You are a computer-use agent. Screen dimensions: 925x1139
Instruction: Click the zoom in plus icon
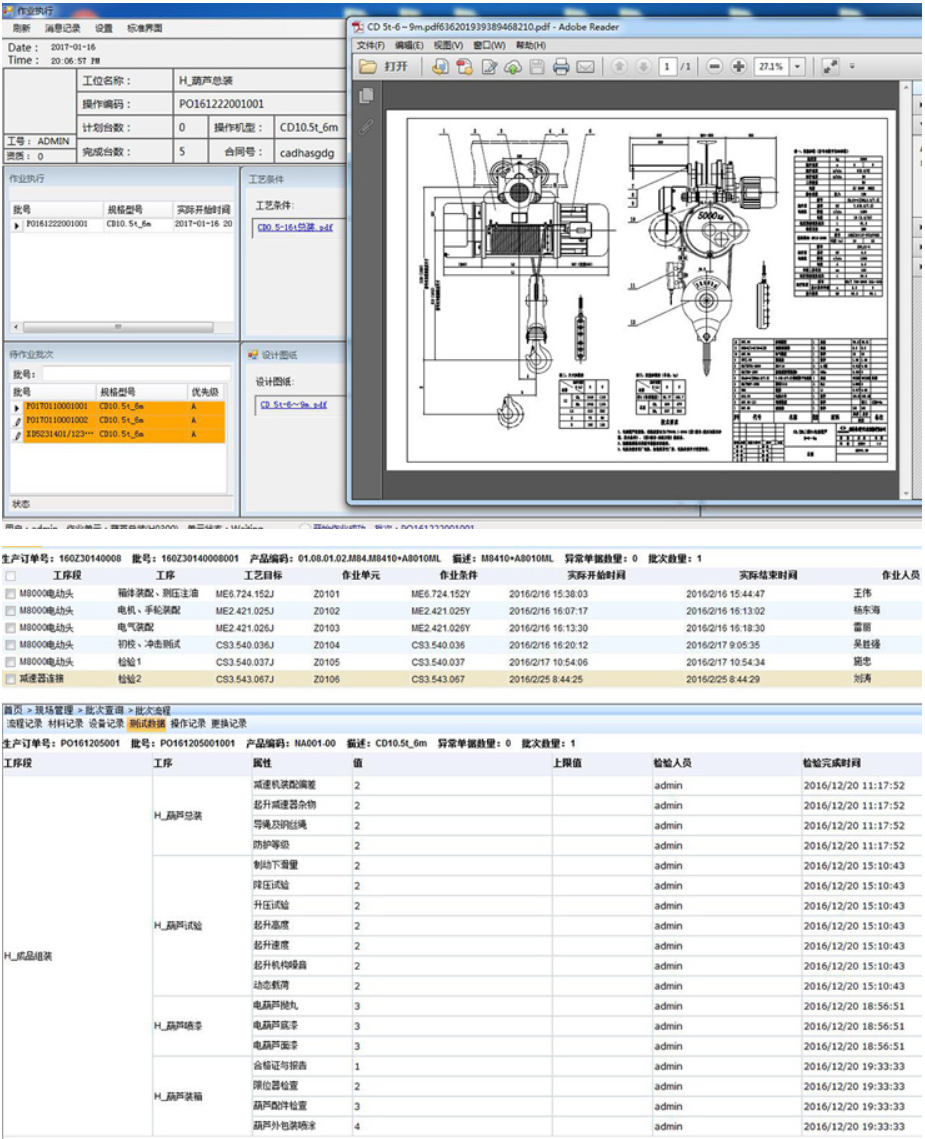[x=739, y=67]
